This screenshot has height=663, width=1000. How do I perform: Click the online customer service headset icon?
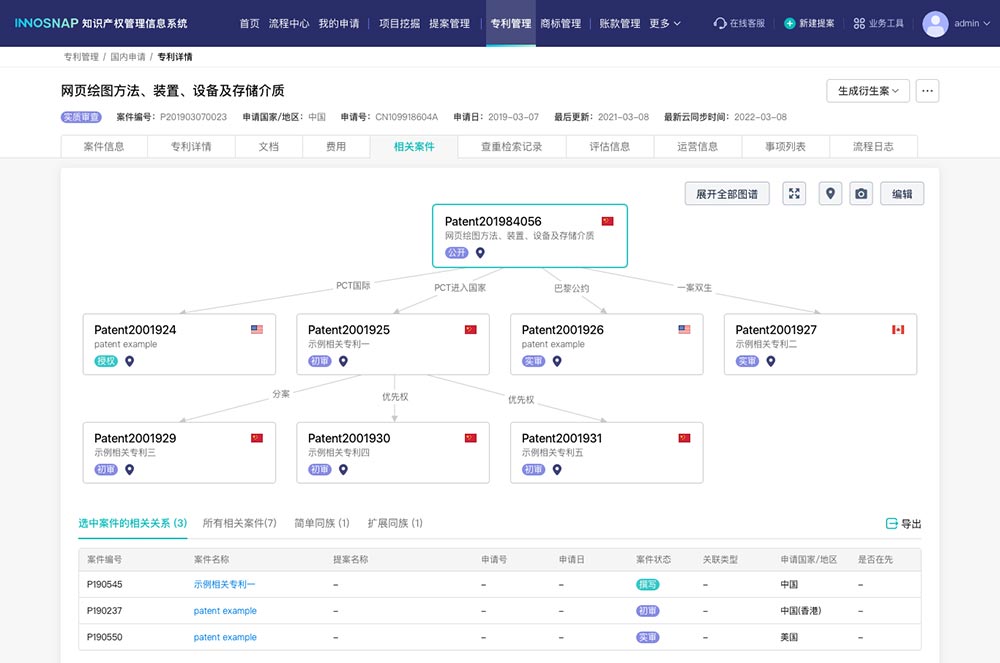720,23
